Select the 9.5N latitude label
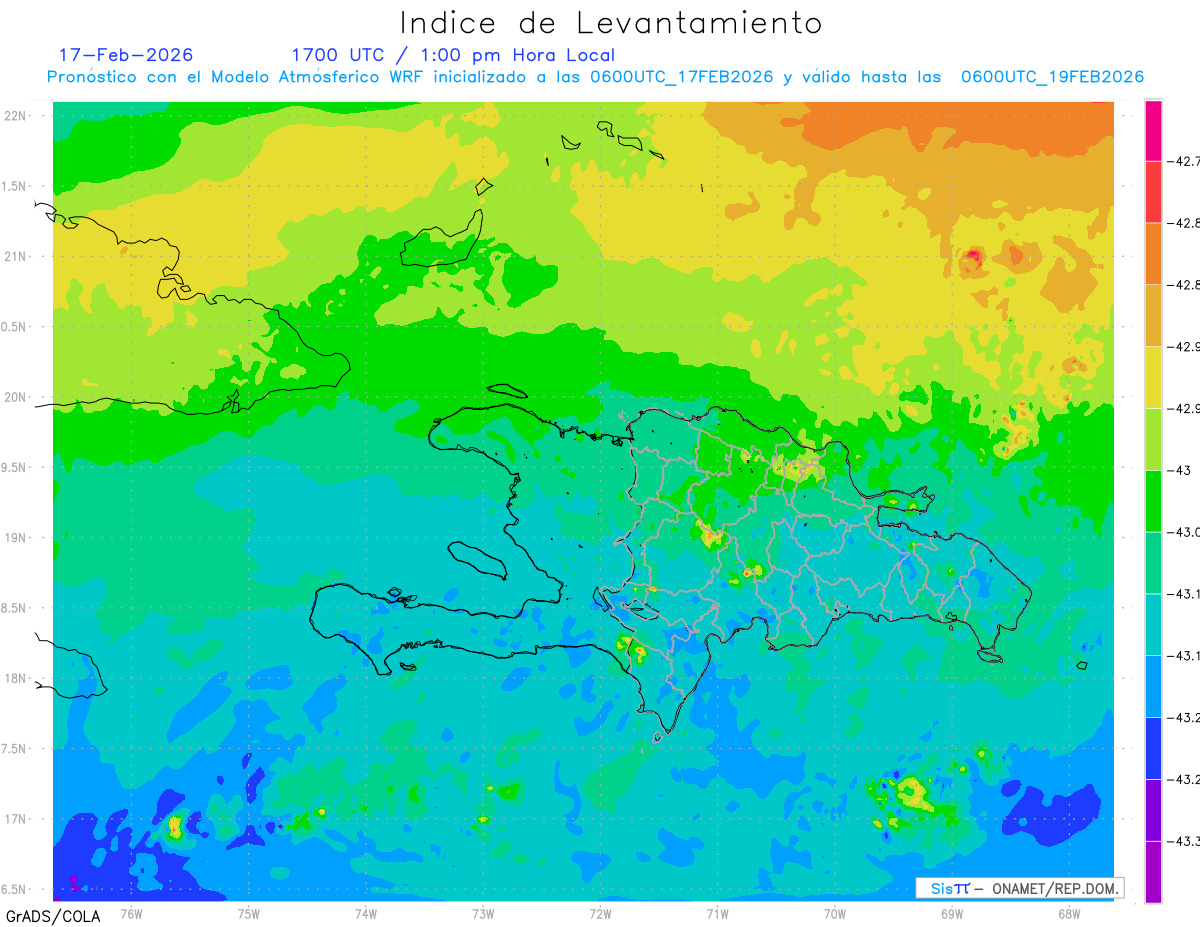The image size is (1200, 927). click(14, 467)
